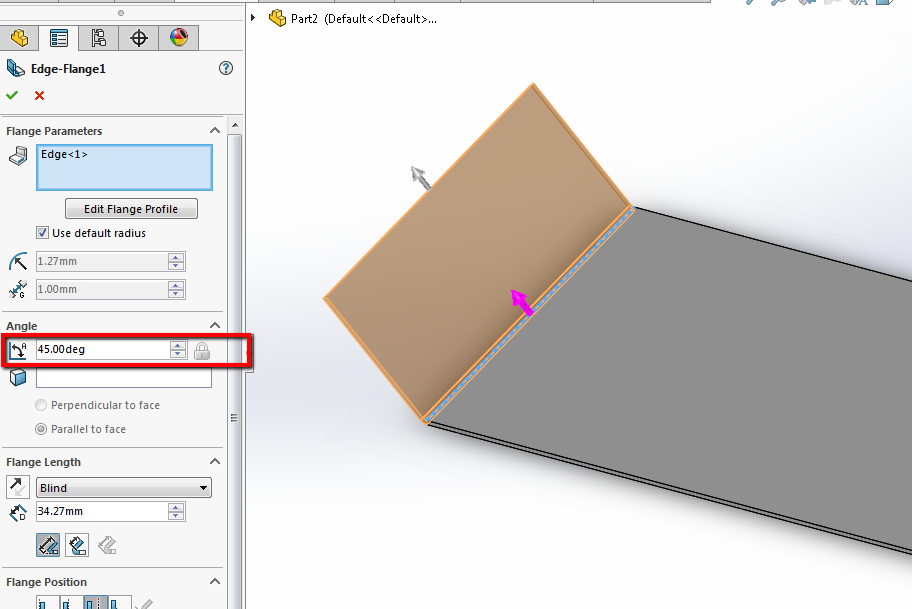Accept the Edge-Flange1 with green checkmark
912x609 pixels.
(12, 95)
